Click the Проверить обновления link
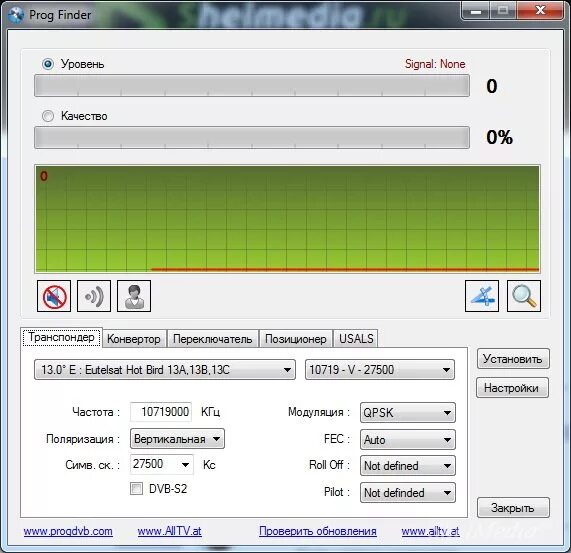The width and height of the screenshot is (571, 553). 318,531
